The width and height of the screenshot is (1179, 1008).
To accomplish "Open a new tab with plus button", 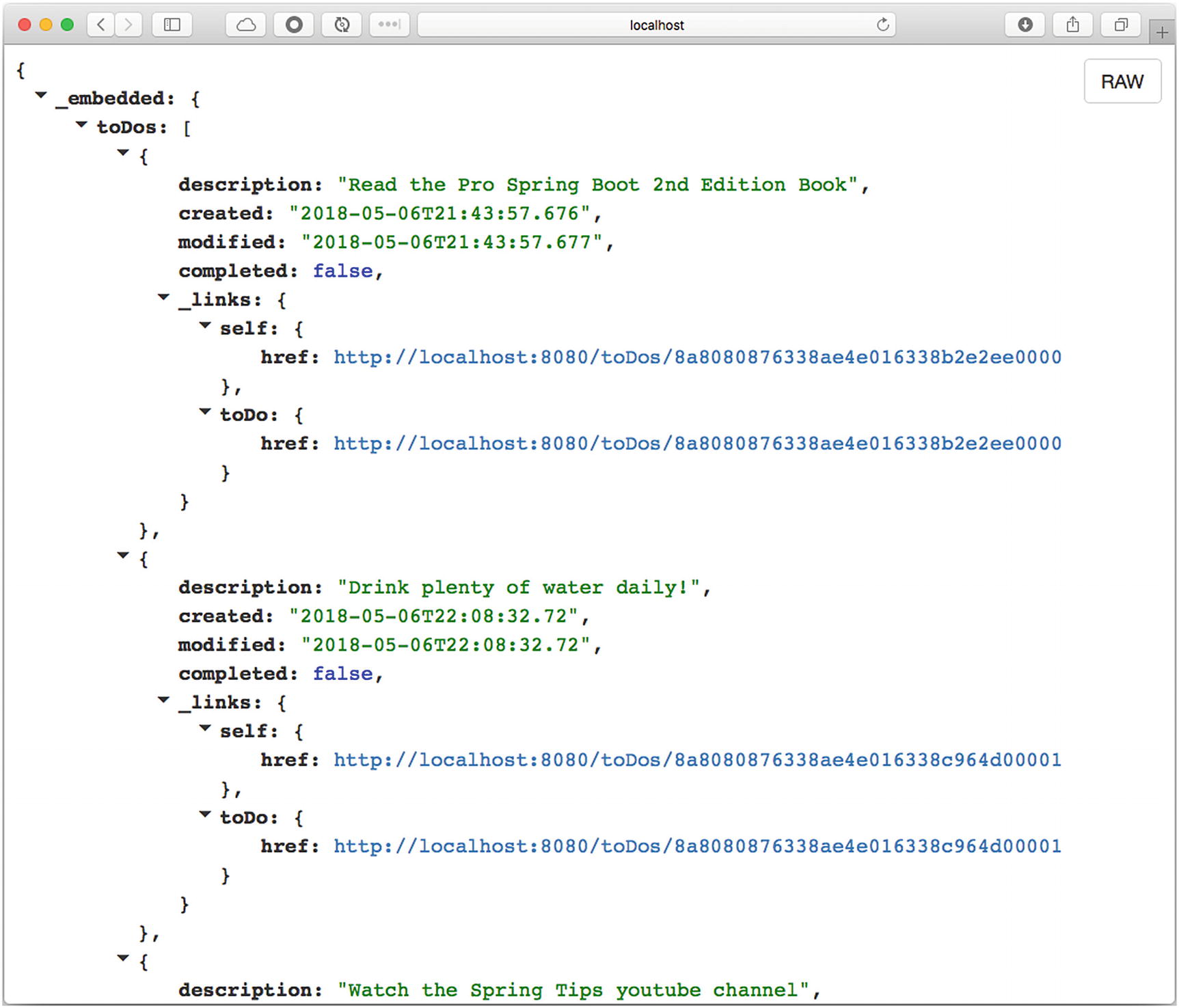I will [1162, 32].
